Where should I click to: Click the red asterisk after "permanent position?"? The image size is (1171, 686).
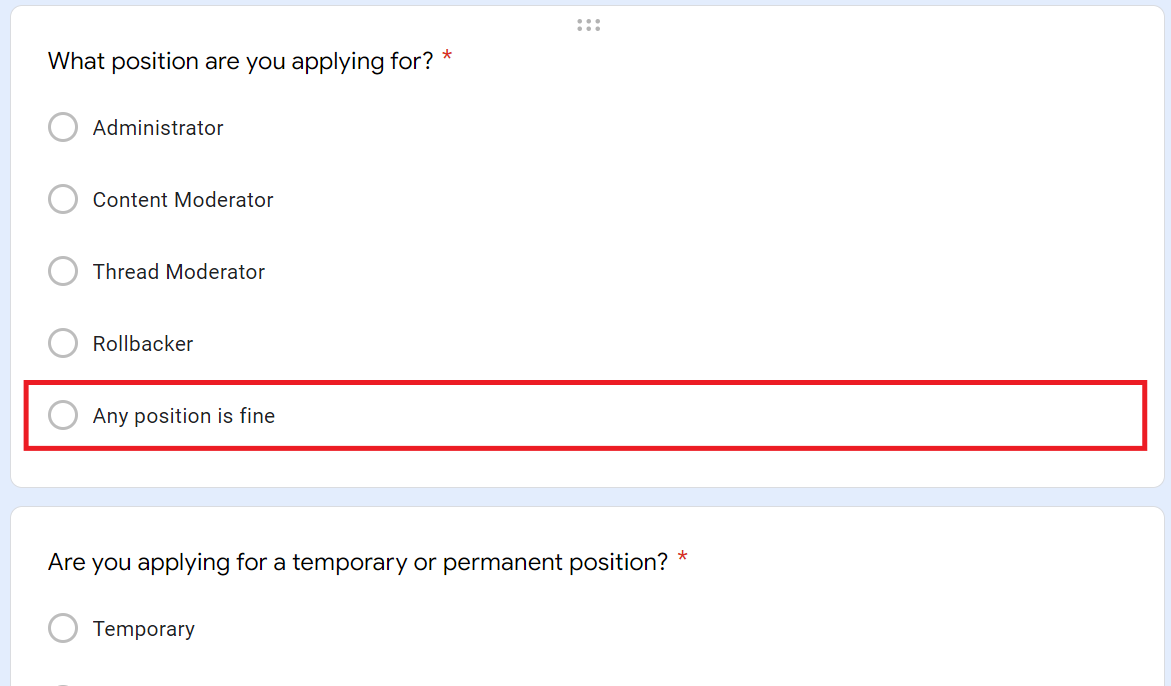click(682, 560)
